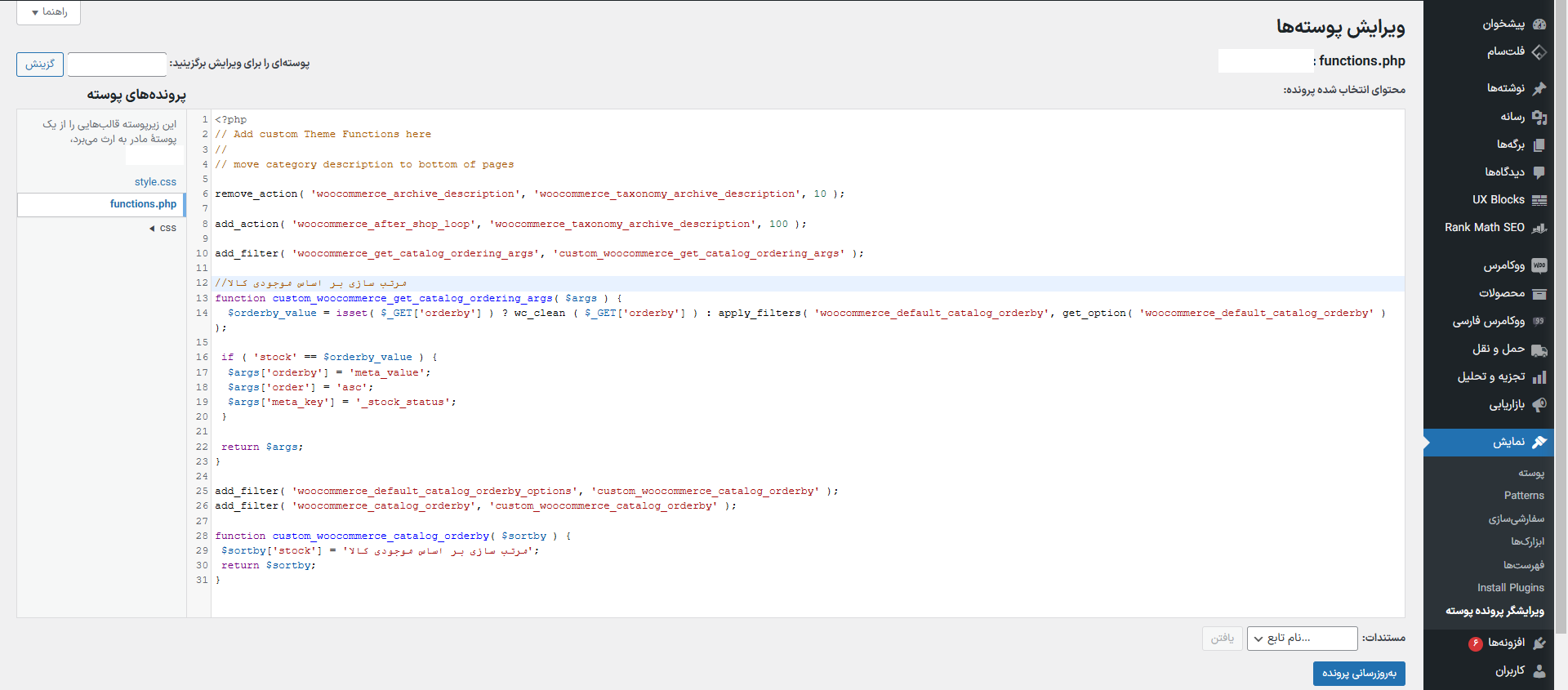Click the کاربران users menu label
This screenshot has width=1568, height=690.
tap(1510, 670)
